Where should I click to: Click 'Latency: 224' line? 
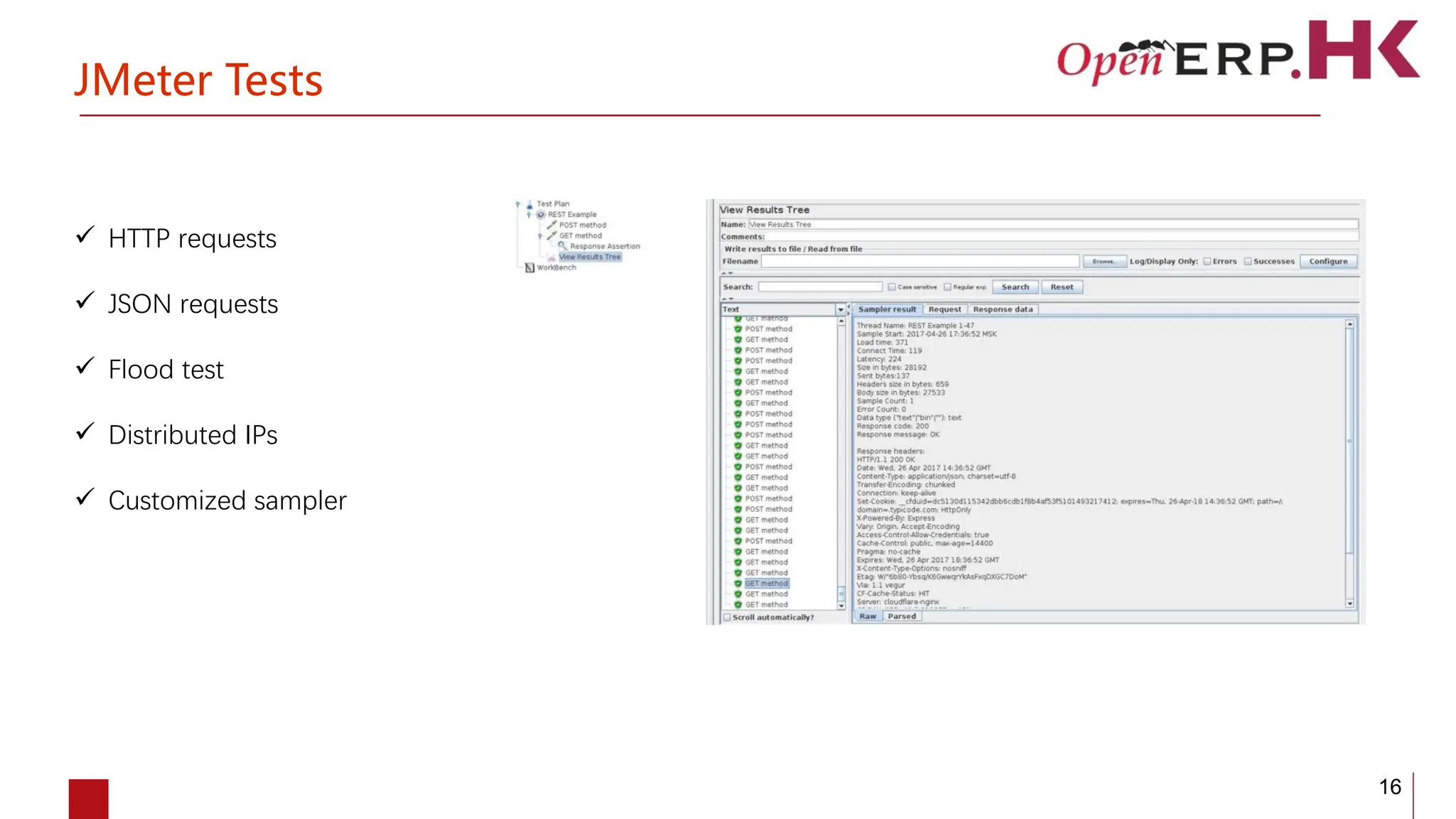[x=878, y=360]
